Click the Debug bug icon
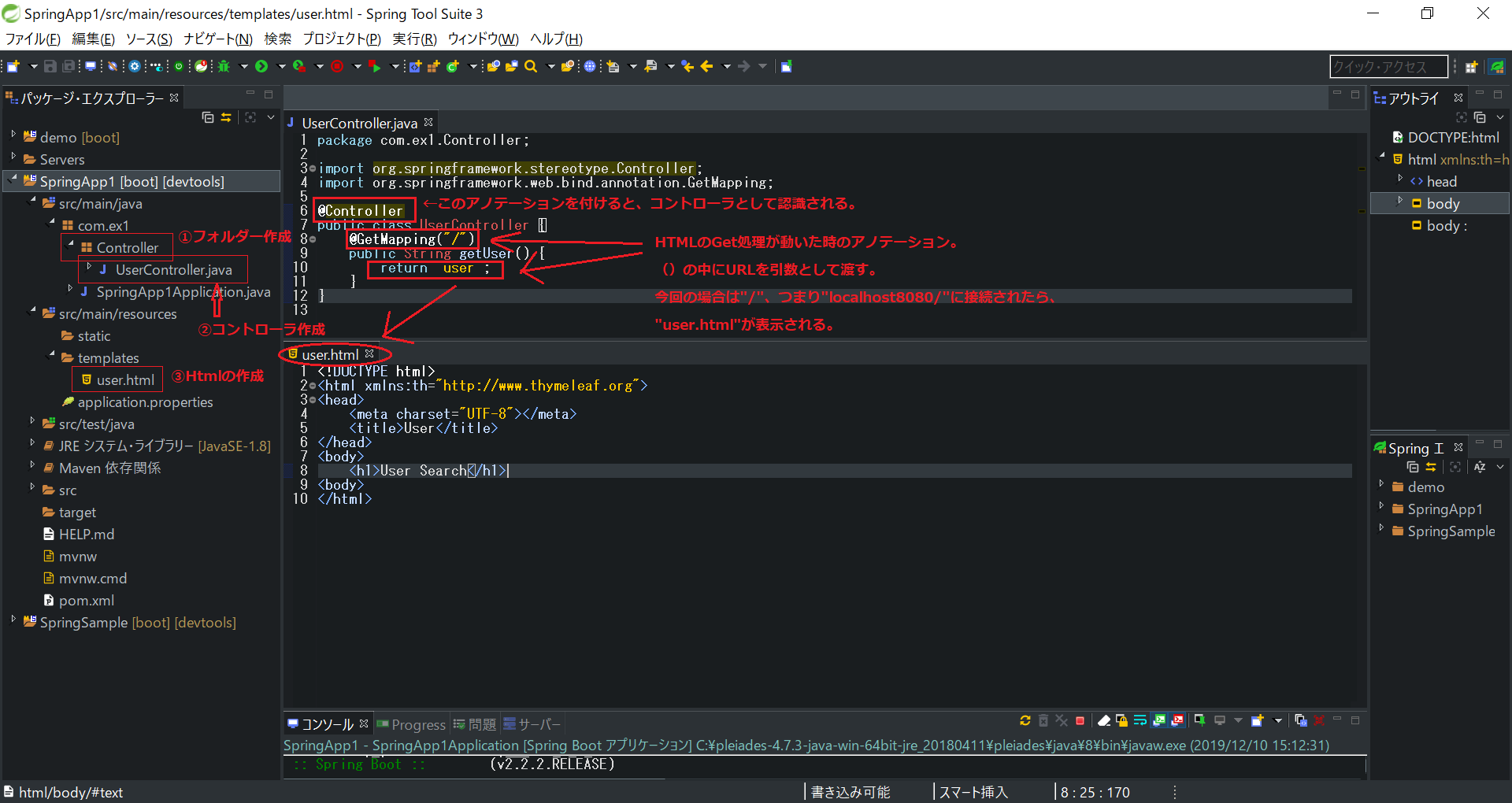The image size is (1512, 803). pyautogui.click(x=224, y=66)
